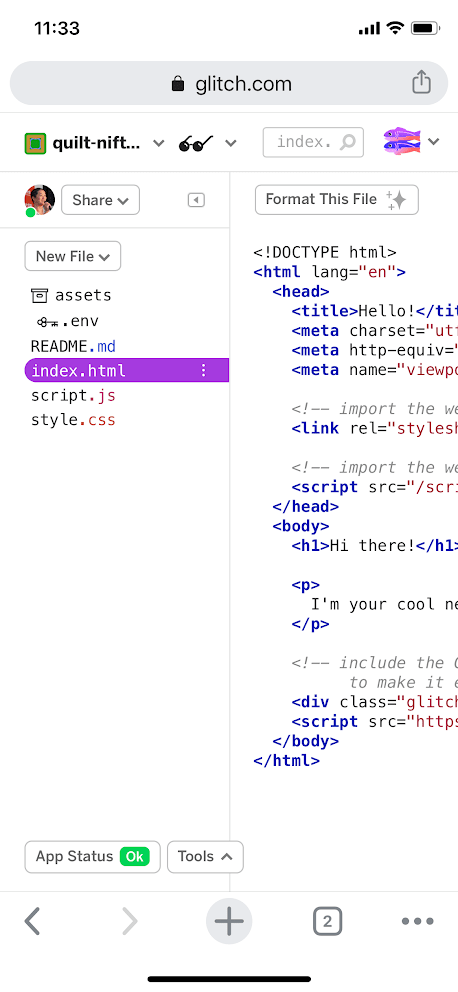Viewport: 458px width, 992px height.
Task: Open index.html options three-dot menu
Action: point(203,370)
